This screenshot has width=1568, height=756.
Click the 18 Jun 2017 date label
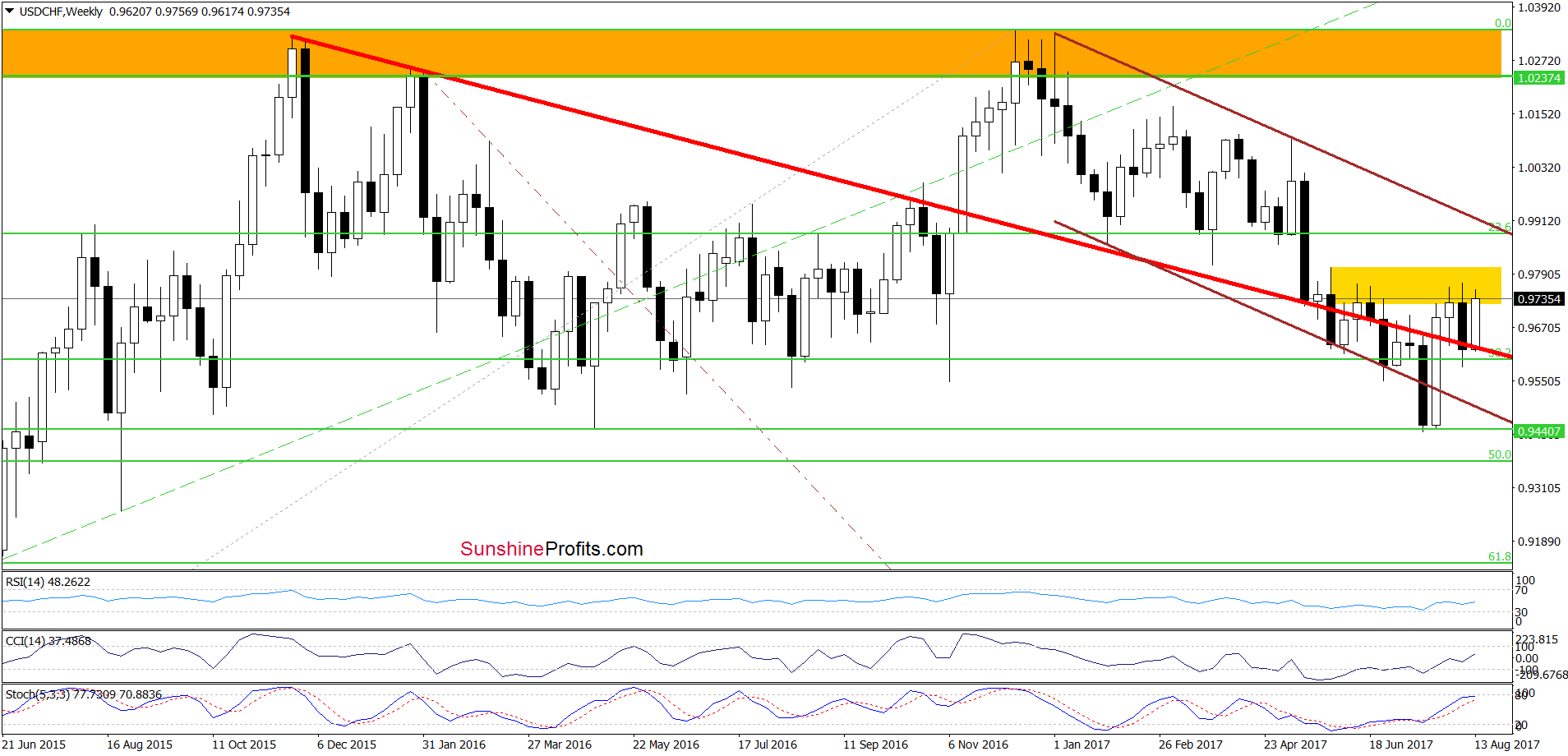click(1400, 744)
